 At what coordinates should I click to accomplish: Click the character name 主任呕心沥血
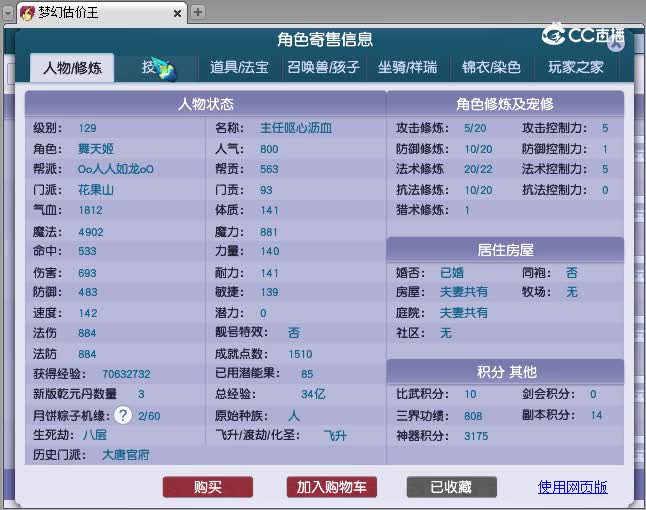tap(296, 128)
